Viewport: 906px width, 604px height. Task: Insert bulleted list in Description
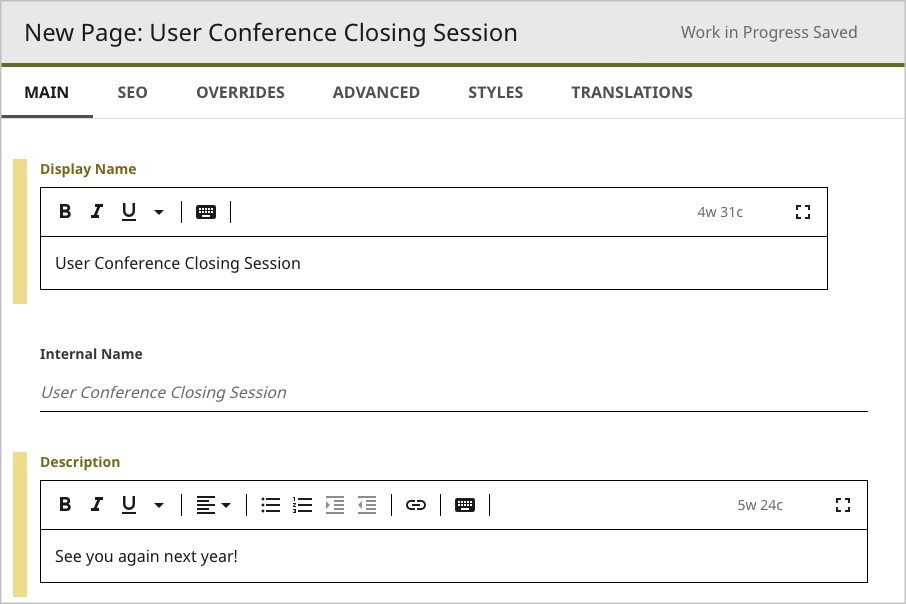(270, 505)
